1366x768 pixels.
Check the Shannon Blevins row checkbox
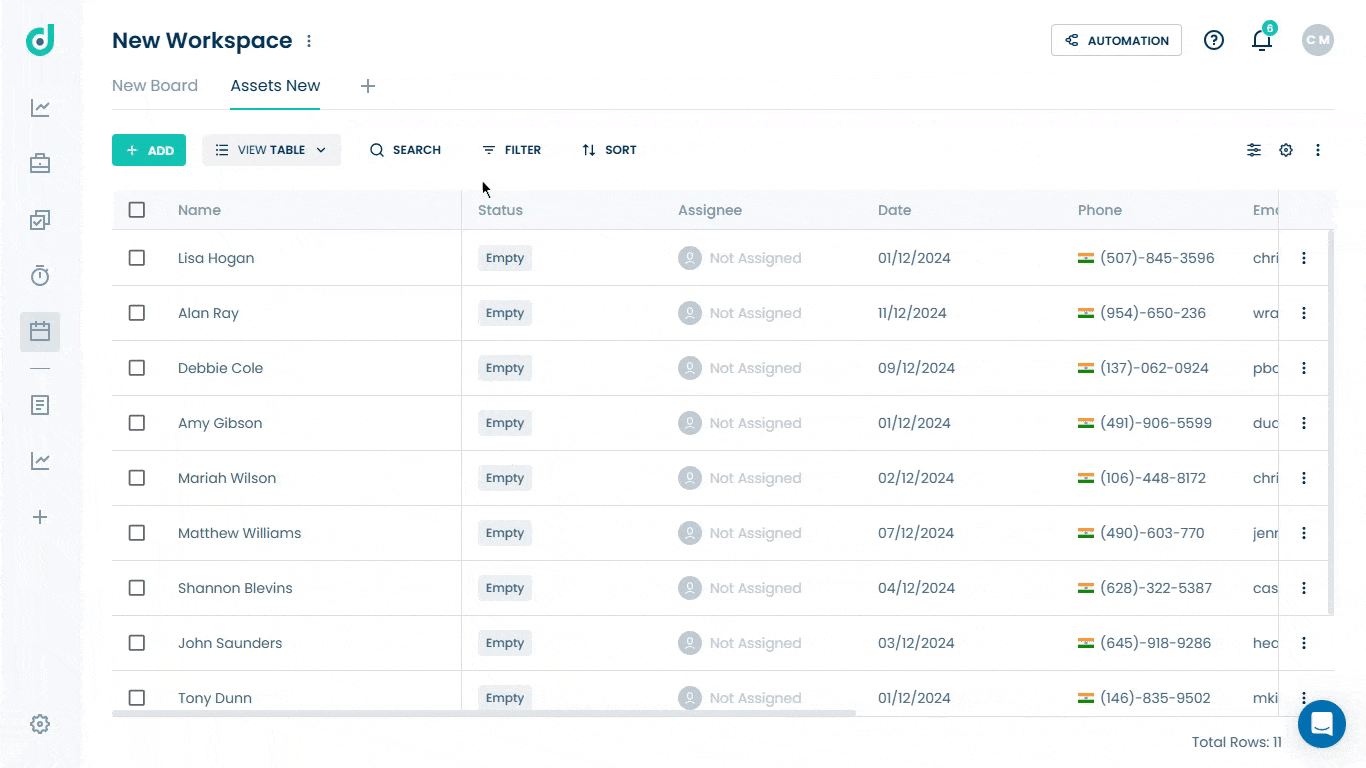[137, 588]
